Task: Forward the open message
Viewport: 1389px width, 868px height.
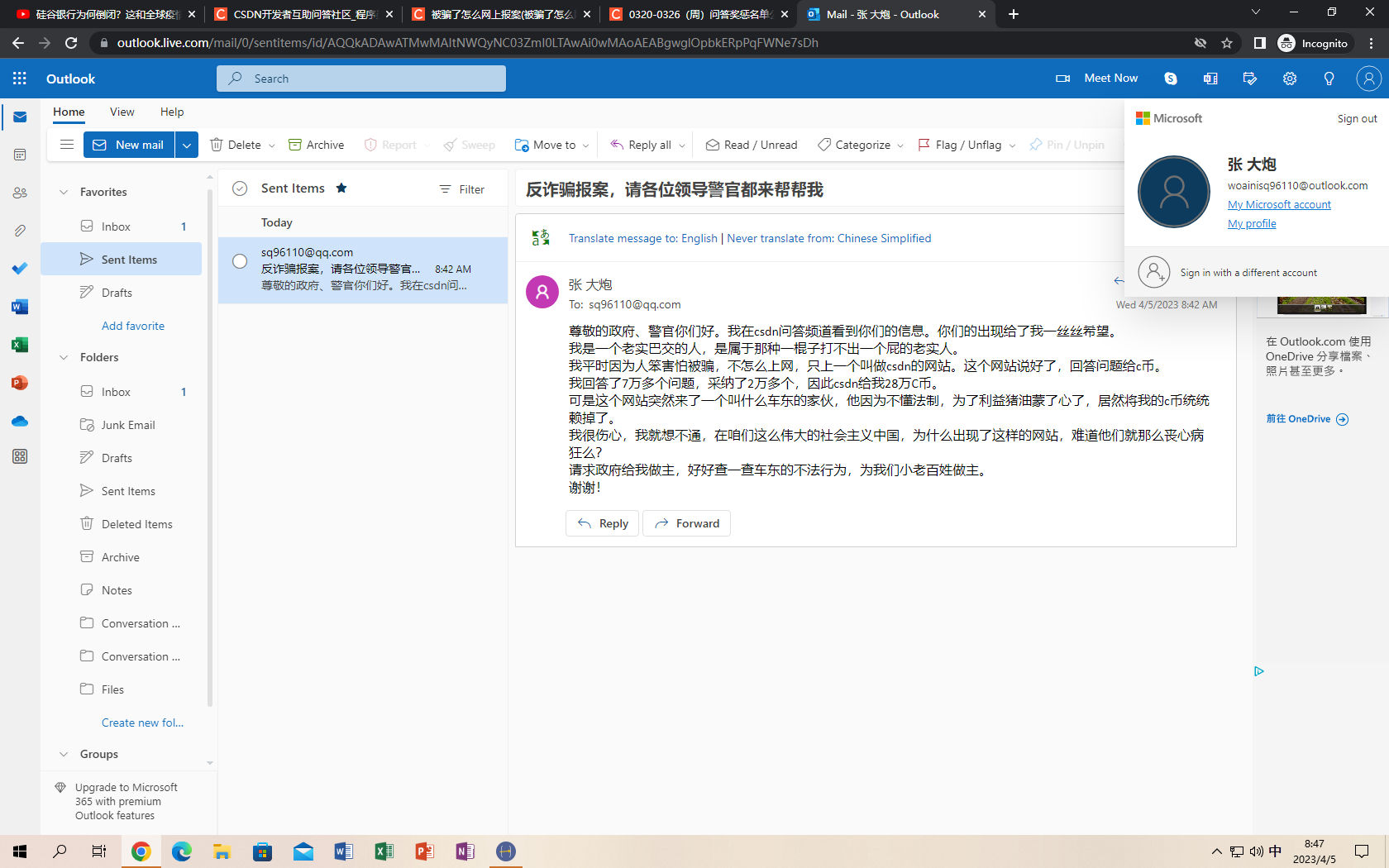Action: point(687,523)
